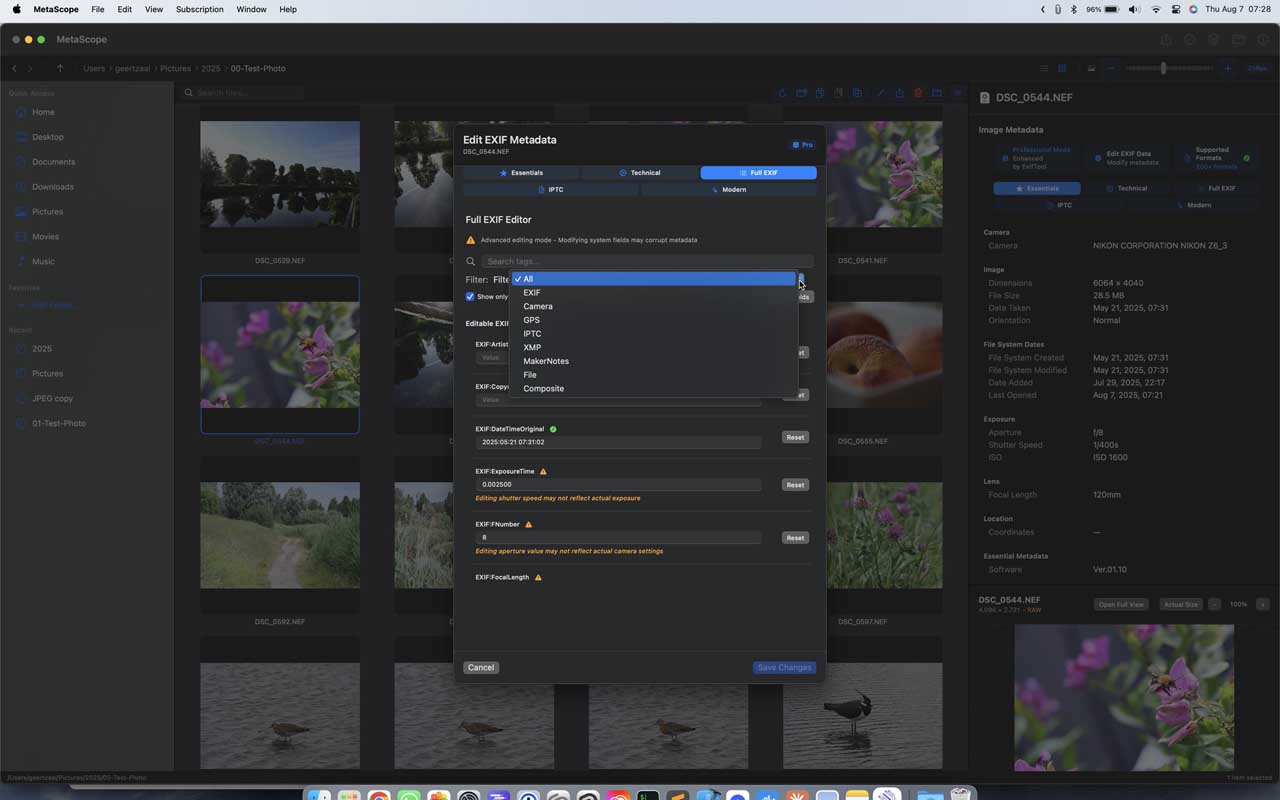Open Home in the sidebar

pos(43,112)
